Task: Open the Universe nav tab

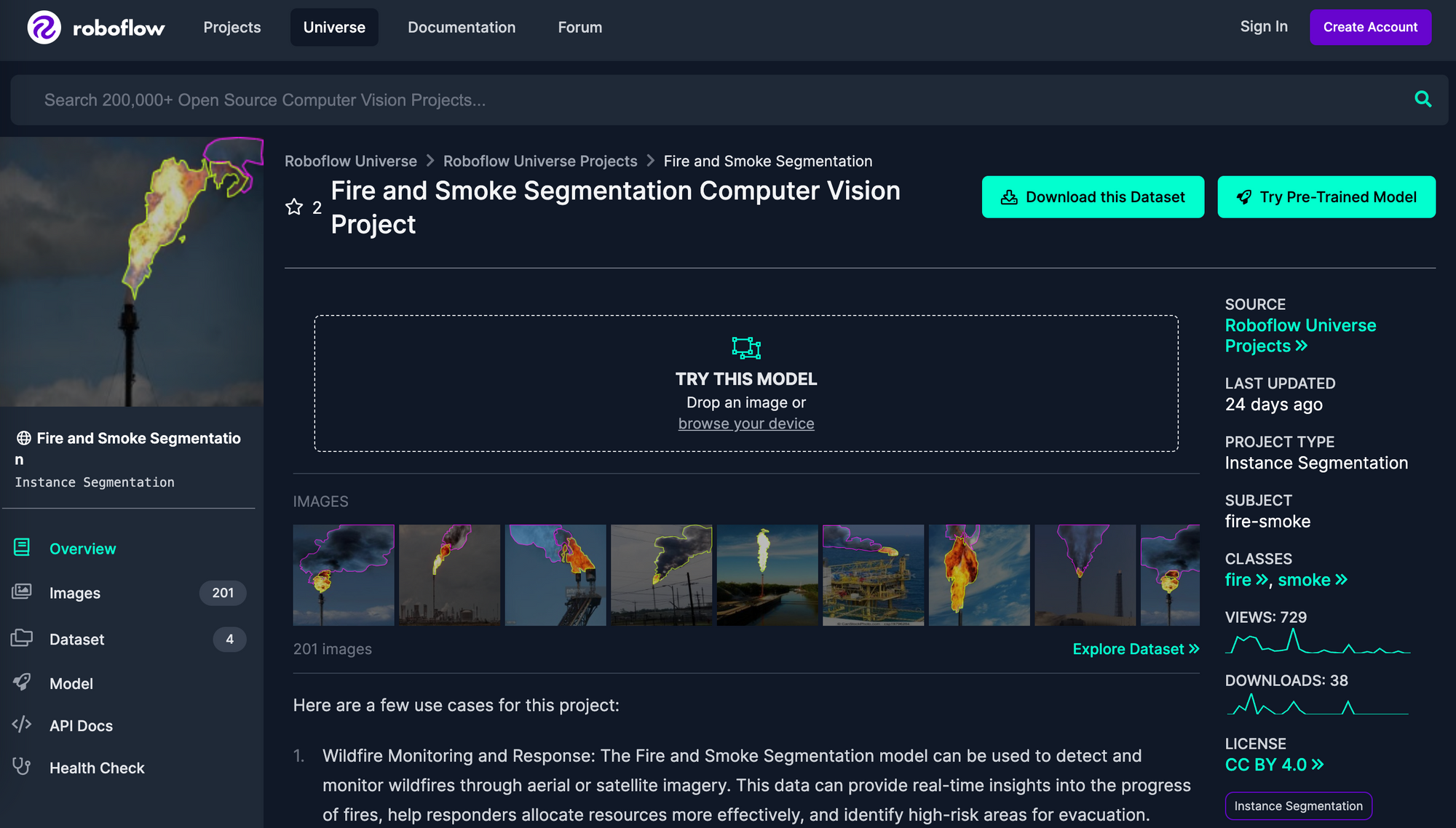Action: (x=334, y=28)
